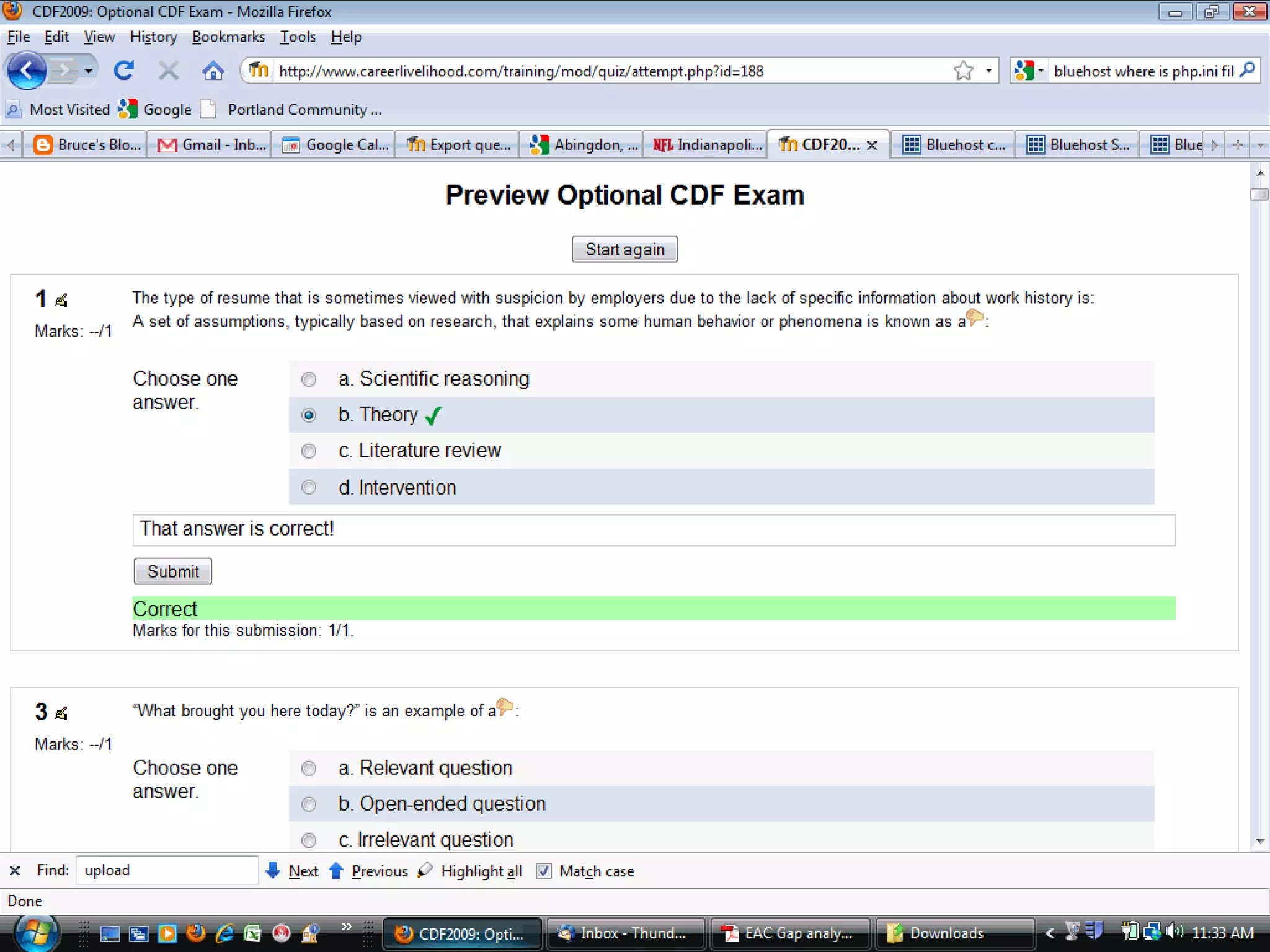Close the find bar
1270x952 pixels.
pyautogui.click(x=15, y=870)
